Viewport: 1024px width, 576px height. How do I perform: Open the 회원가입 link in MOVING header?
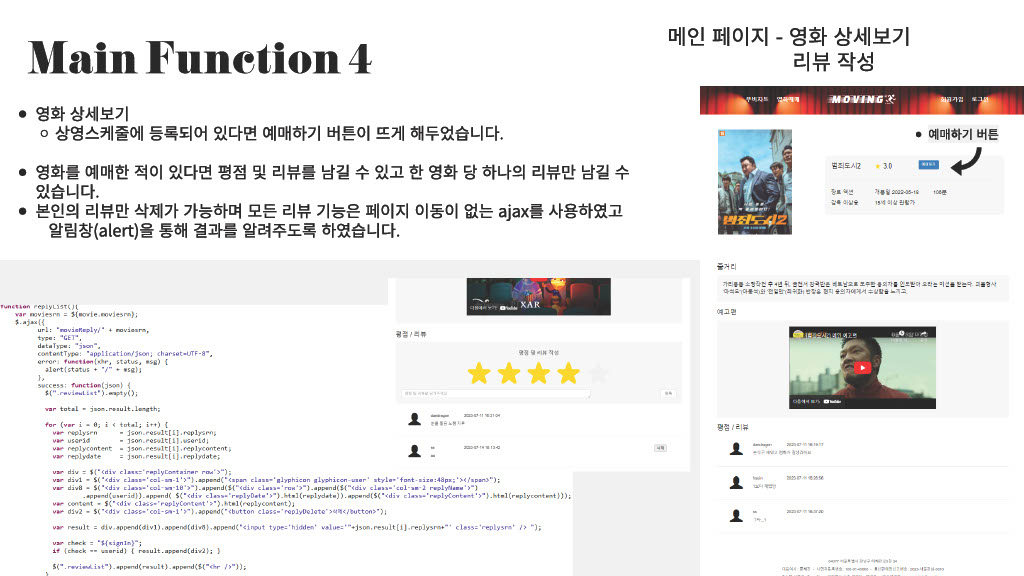tap(952, 99)
